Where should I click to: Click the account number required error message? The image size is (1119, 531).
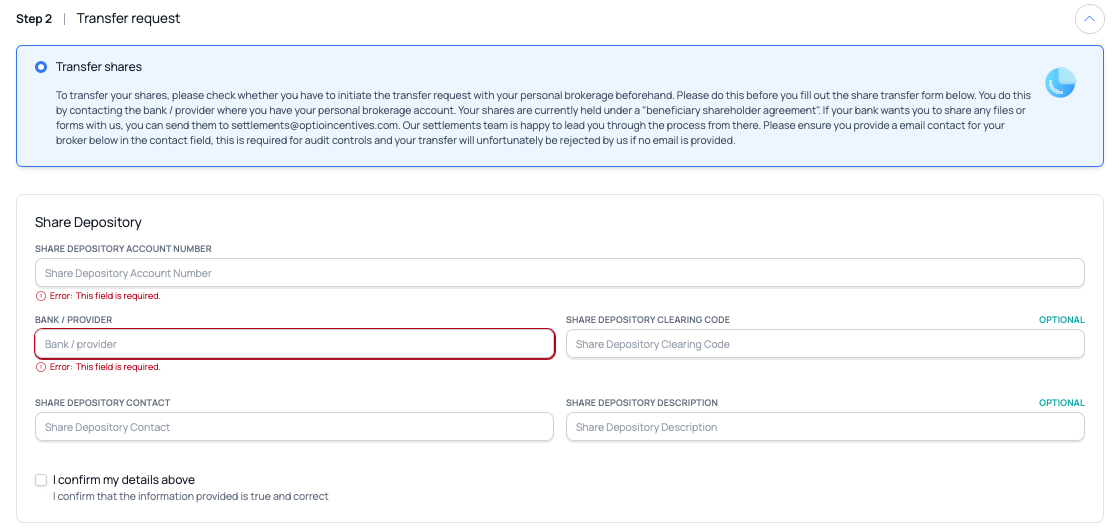[105, 296]
